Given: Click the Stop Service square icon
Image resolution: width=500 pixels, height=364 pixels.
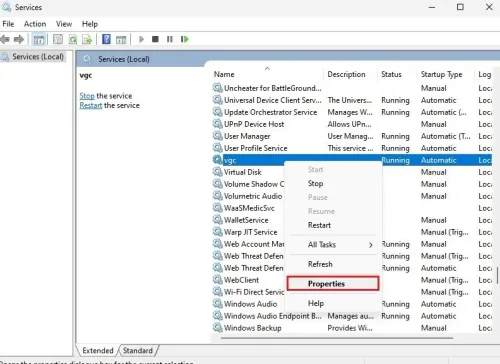Looking at the screenshot, I should (x=155, y=39).
